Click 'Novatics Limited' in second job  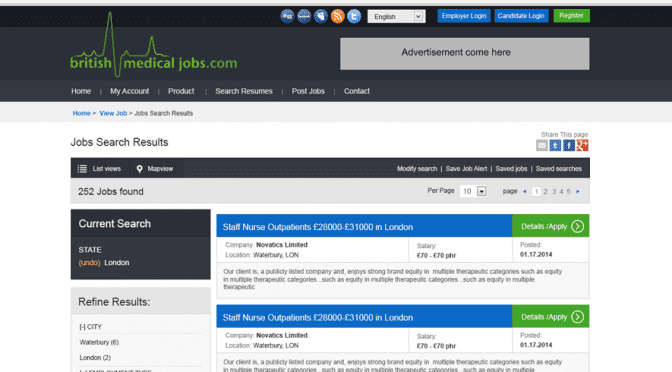tap(282, 335)
